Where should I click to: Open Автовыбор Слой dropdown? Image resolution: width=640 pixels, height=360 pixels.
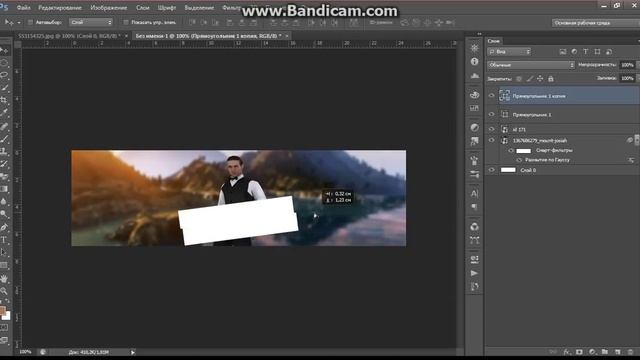91,22
